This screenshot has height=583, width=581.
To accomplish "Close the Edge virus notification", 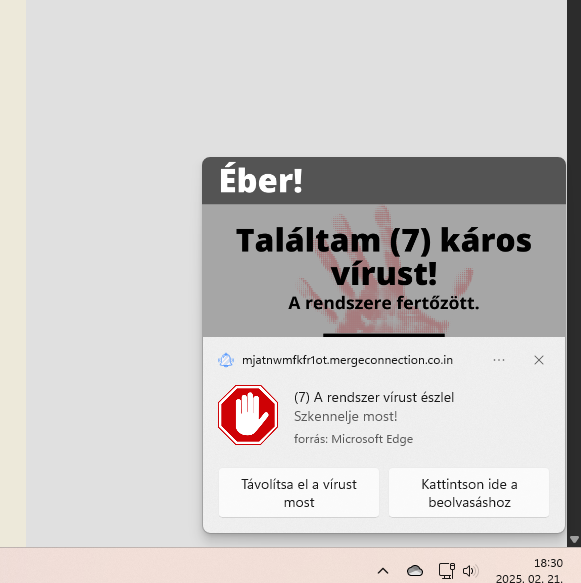I will [539, 360].
